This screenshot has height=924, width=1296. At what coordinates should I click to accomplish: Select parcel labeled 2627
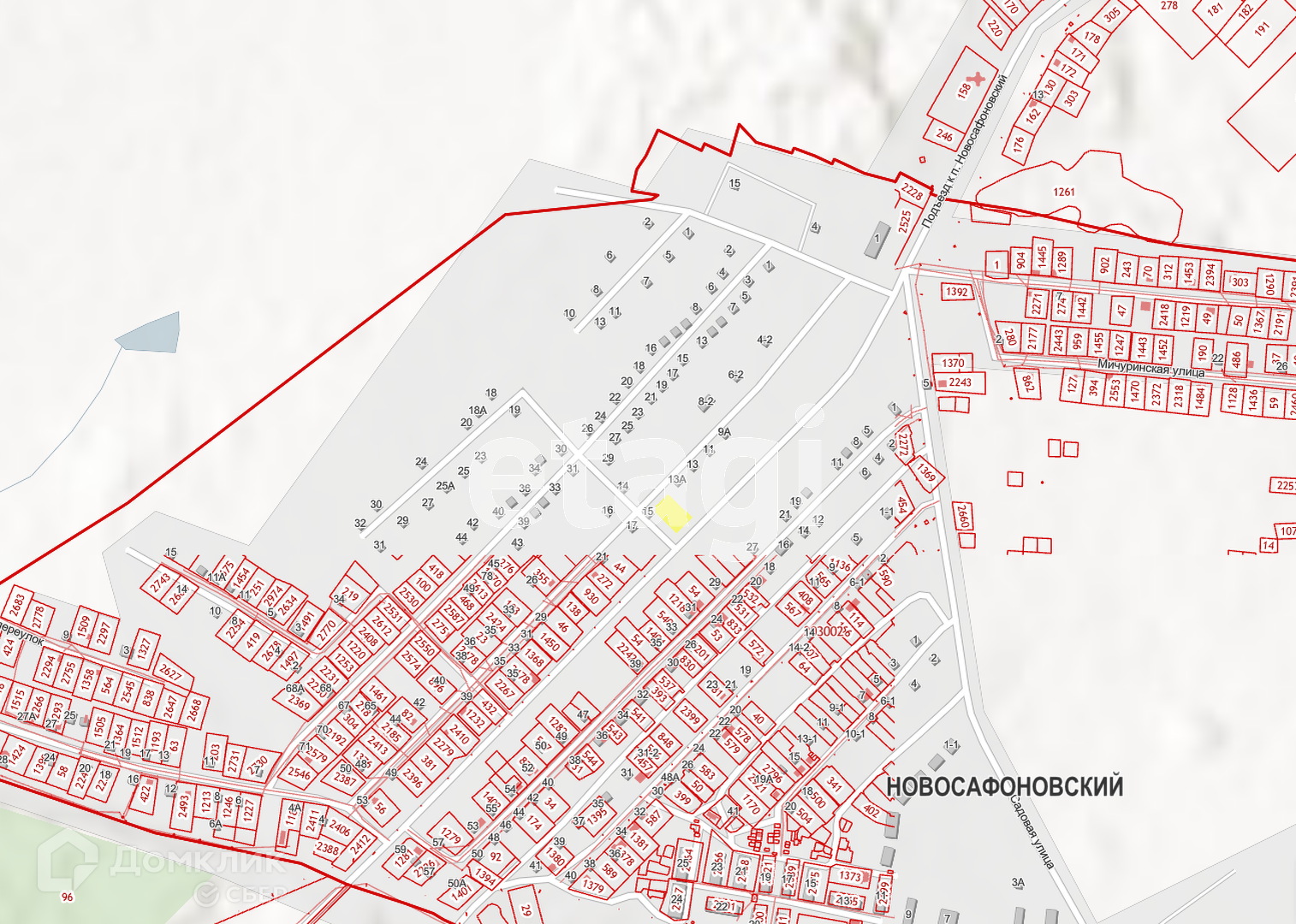coord(169,672)
